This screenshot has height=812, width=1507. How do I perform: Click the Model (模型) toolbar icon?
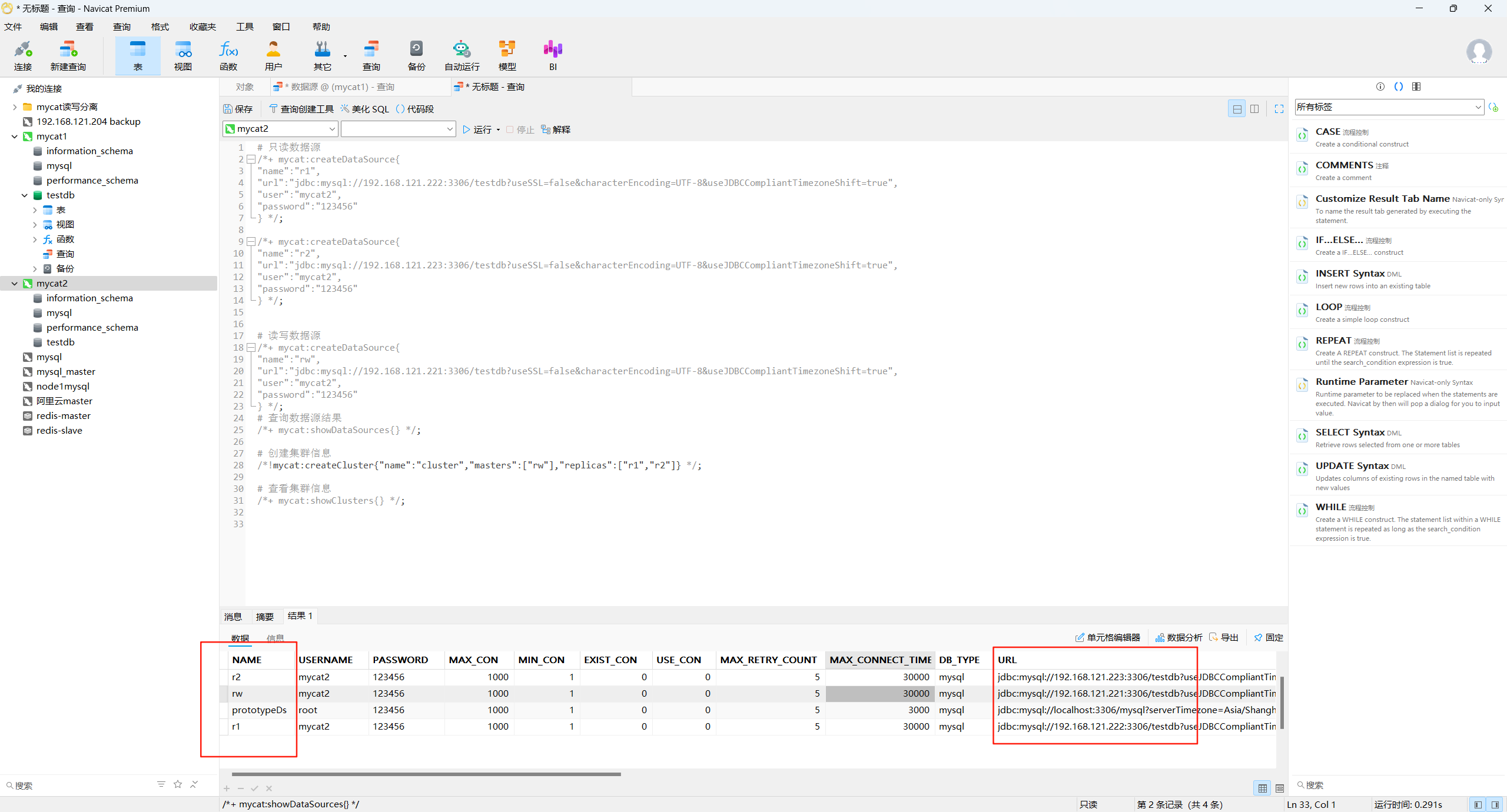point(507,56)
